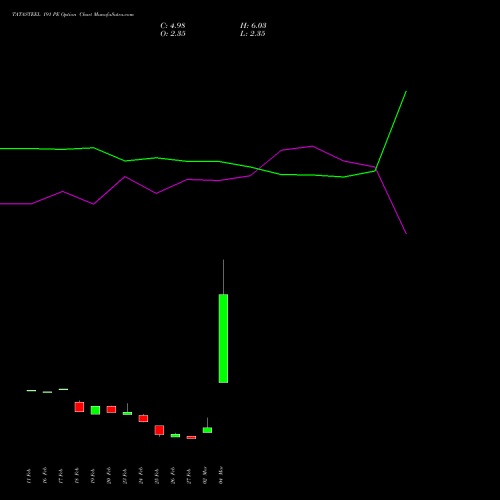
Task: Click the '27 Feb' date label
Action: [189, 476]
